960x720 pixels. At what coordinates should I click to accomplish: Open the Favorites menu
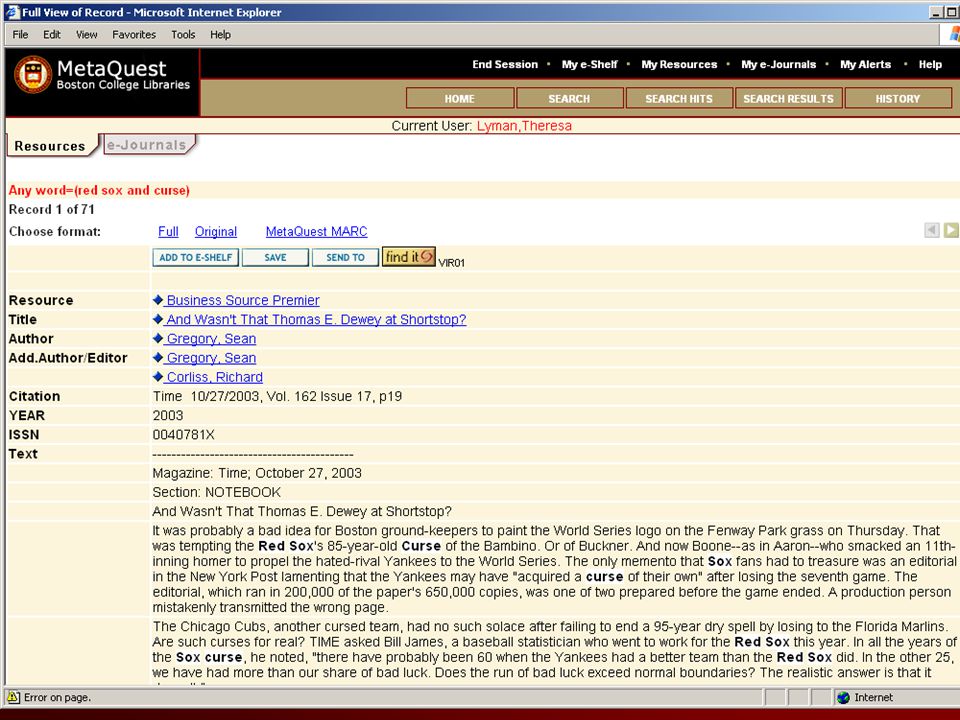pyautogui.click(x=134, y=34)
